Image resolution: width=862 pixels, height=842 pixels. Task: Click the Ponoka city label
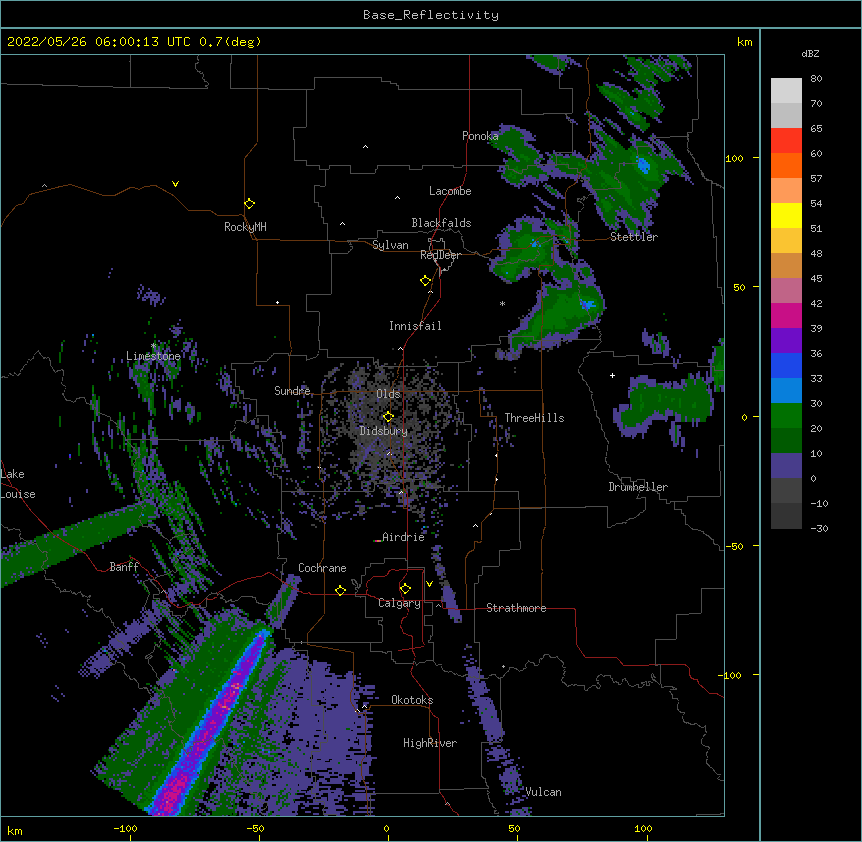(x=480, y=136)
